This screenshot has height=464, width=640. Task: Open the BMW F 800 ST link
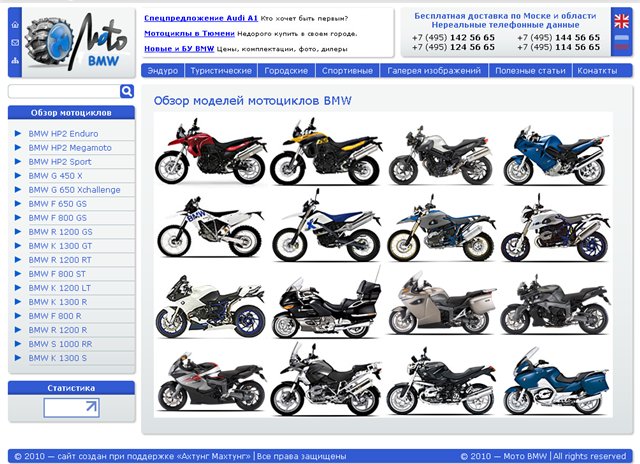[x=57, y=274]
